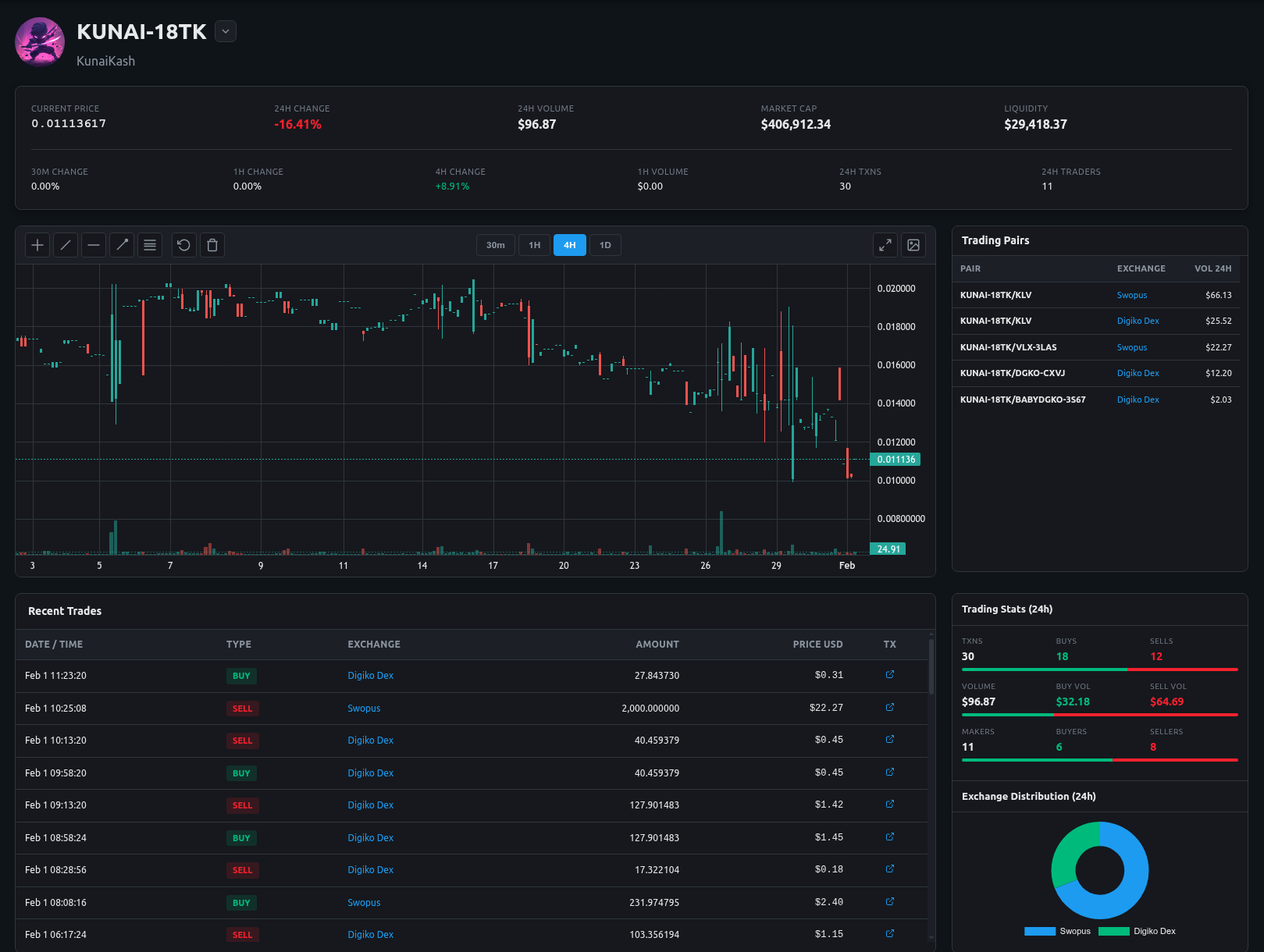The image size is (1264, 952).
Task: Open the add indicator tool
Action: [37, 245]
